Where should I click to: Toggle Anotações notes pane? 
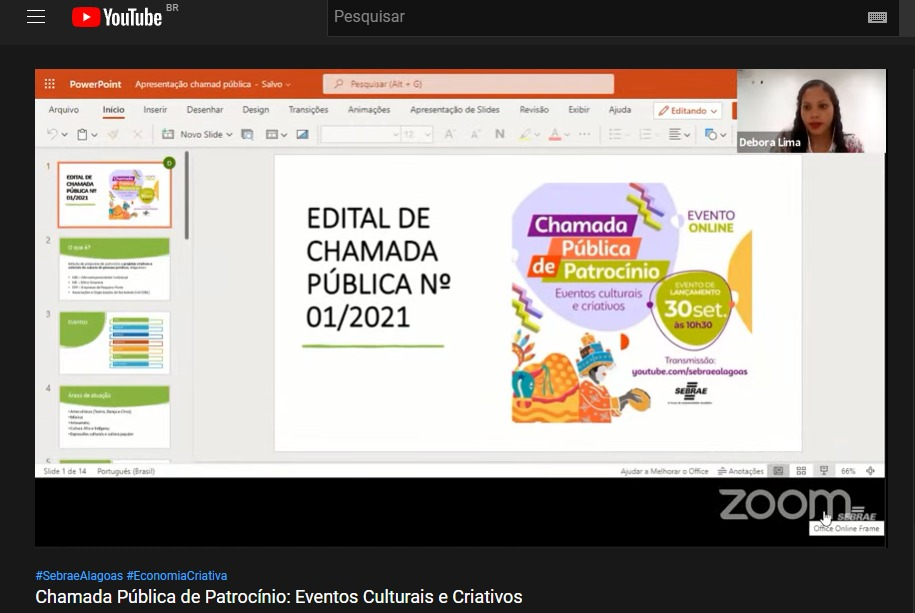click(741, 471)
